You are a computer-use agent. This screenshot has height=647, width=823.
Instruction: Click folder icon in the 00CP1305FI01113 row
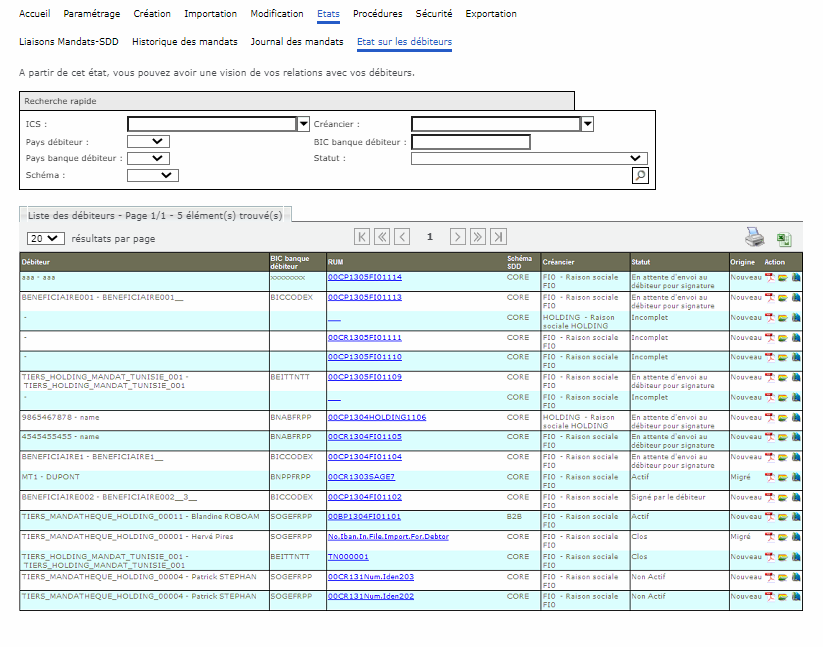pos(783,298)
